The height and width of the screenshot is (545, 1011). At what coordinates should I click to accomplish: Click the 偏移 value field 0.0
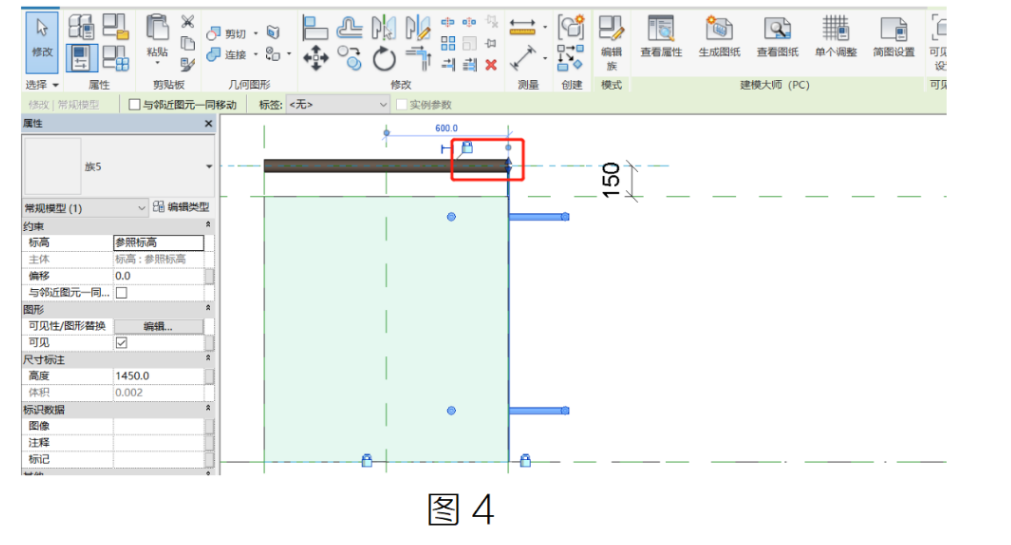pos(159,276)
